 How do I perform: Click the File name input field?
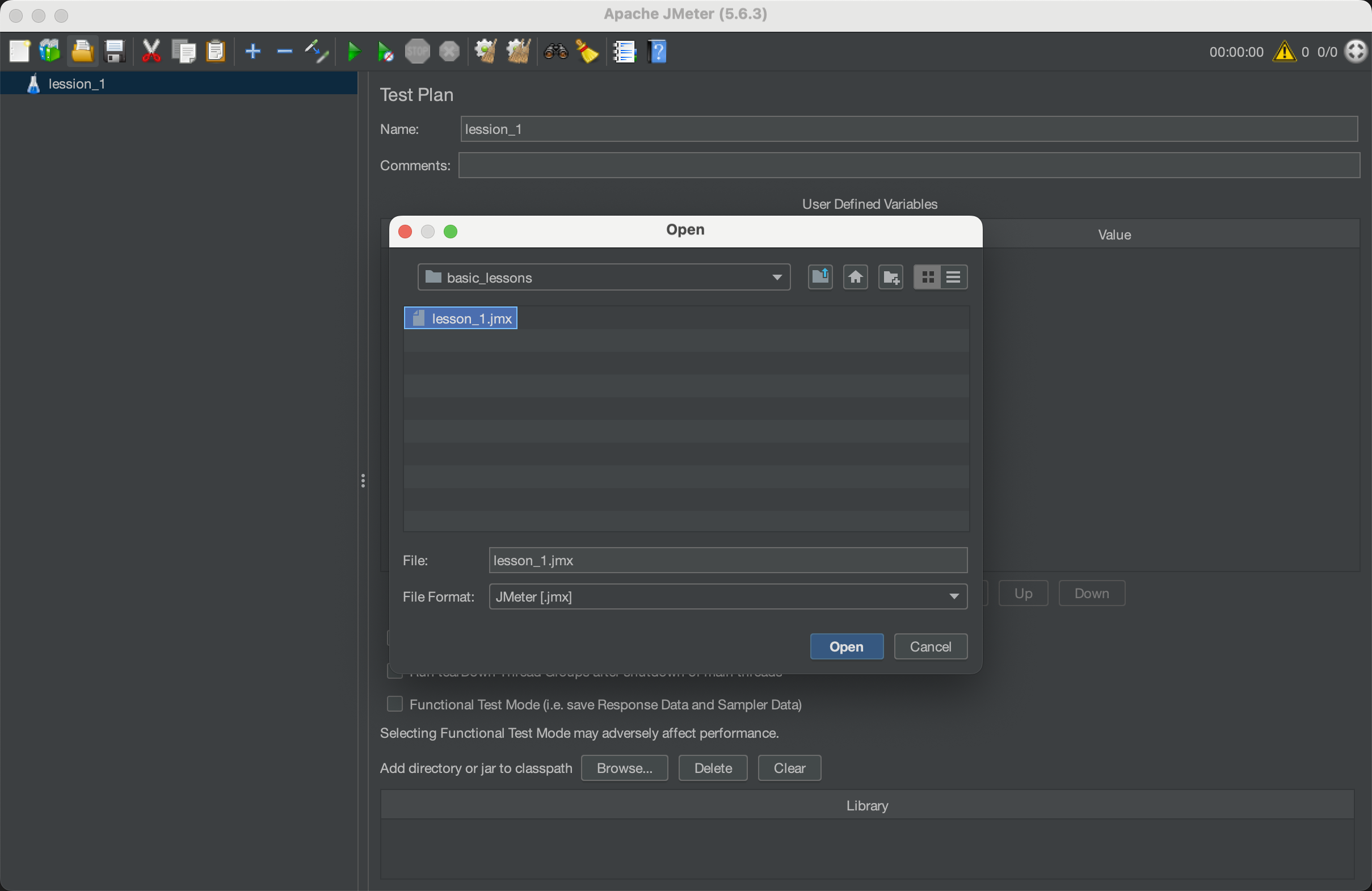click(x=727, y=561)
